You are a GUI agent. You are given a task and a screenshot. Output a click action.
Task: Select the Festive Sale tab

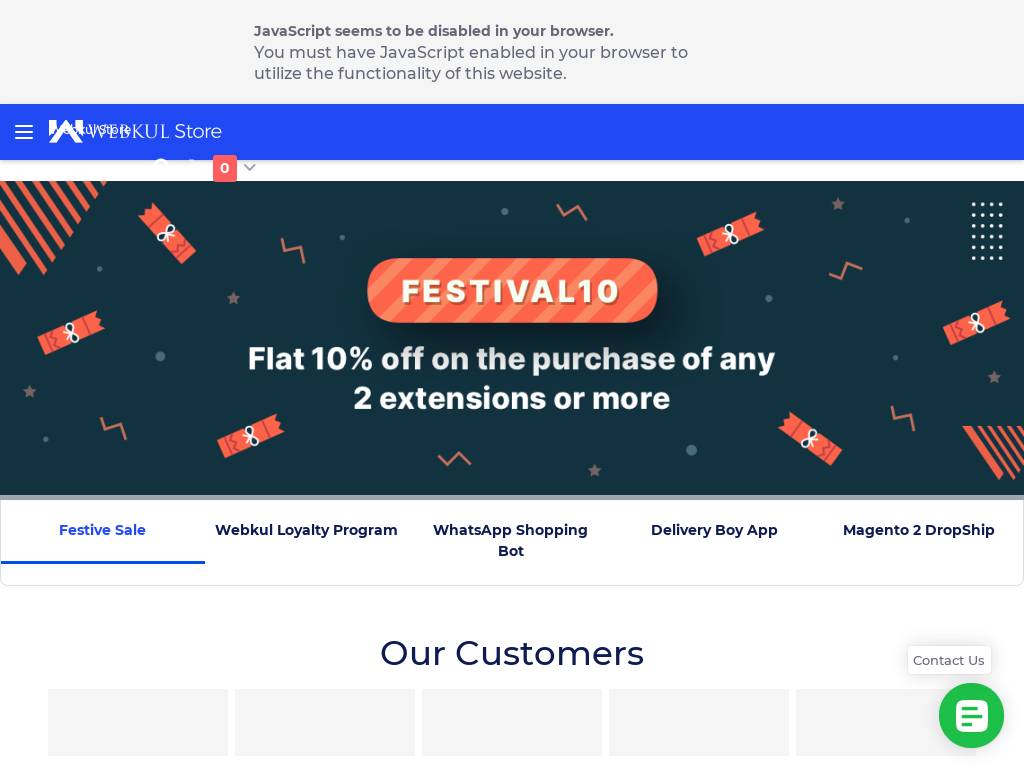[103, 531]
